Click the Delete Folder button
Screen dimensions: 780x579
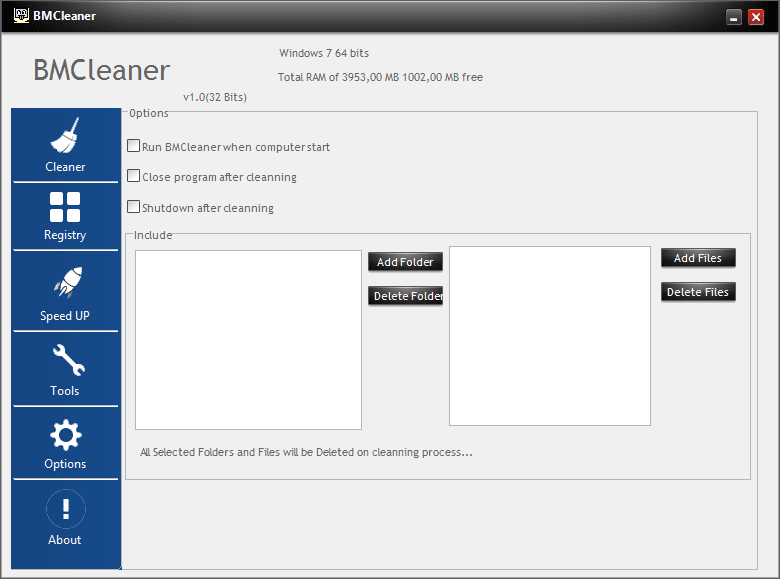405,295
